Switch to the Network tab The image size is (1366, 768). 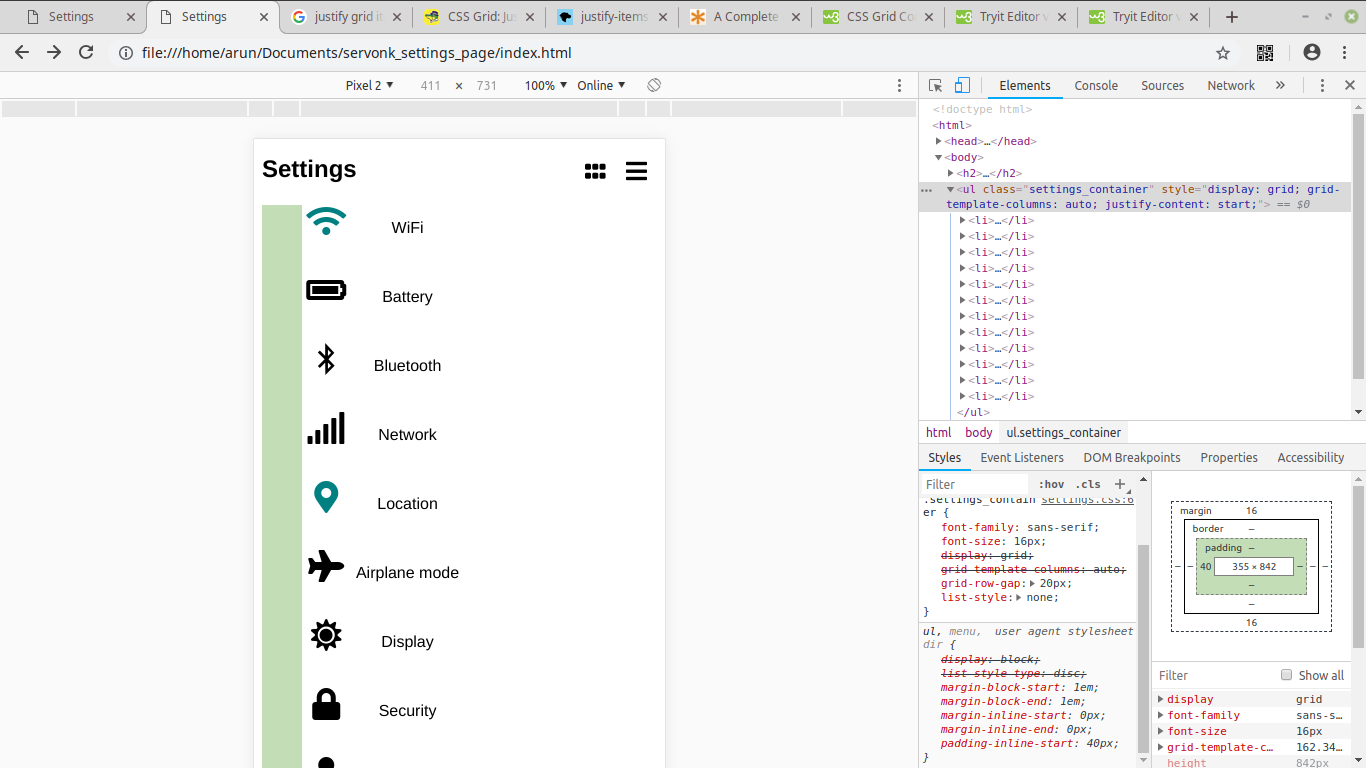[1231, 86]
